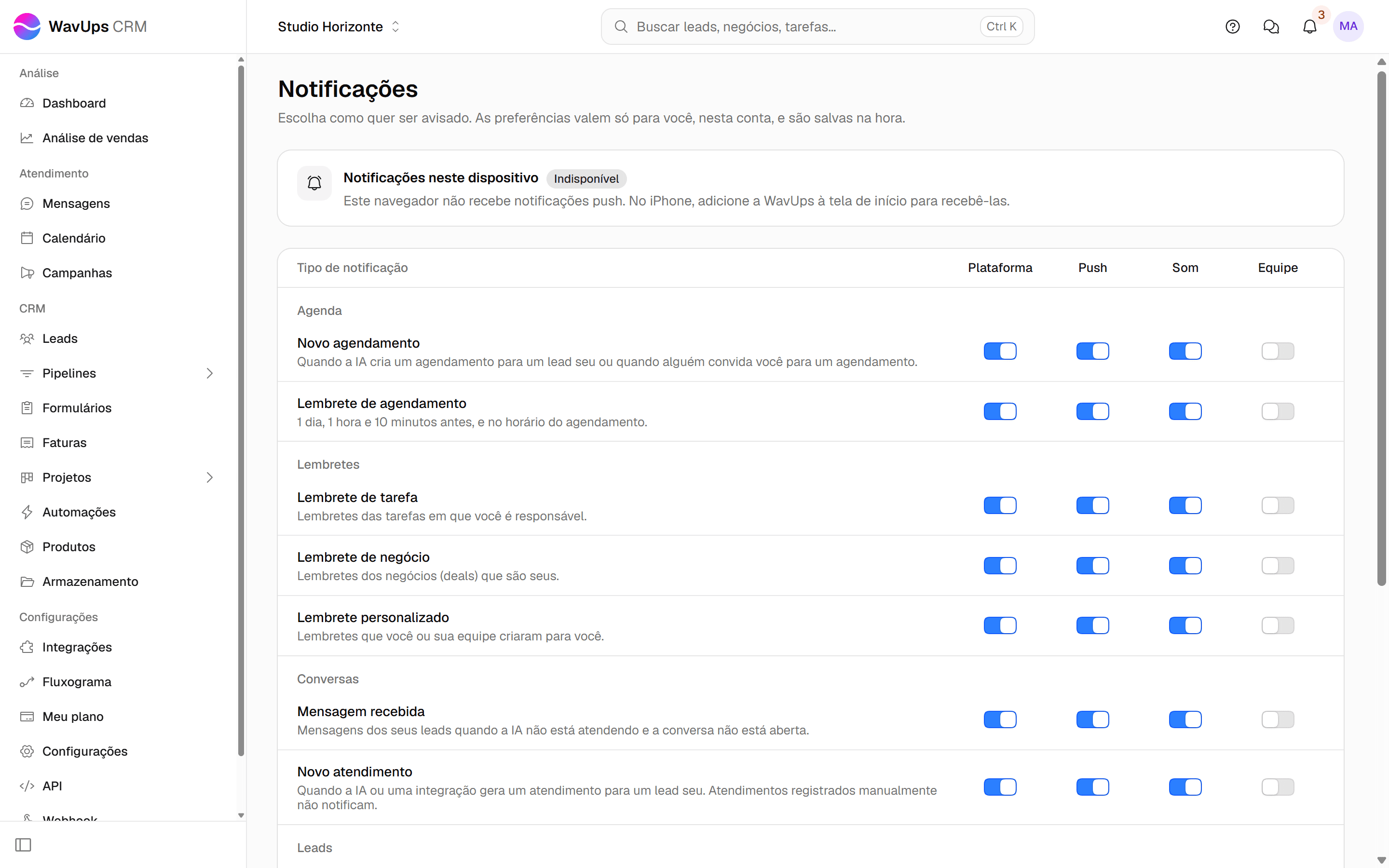Open Automações in the sidebar
Screen dimensions: 1389x868
(118, 512)
